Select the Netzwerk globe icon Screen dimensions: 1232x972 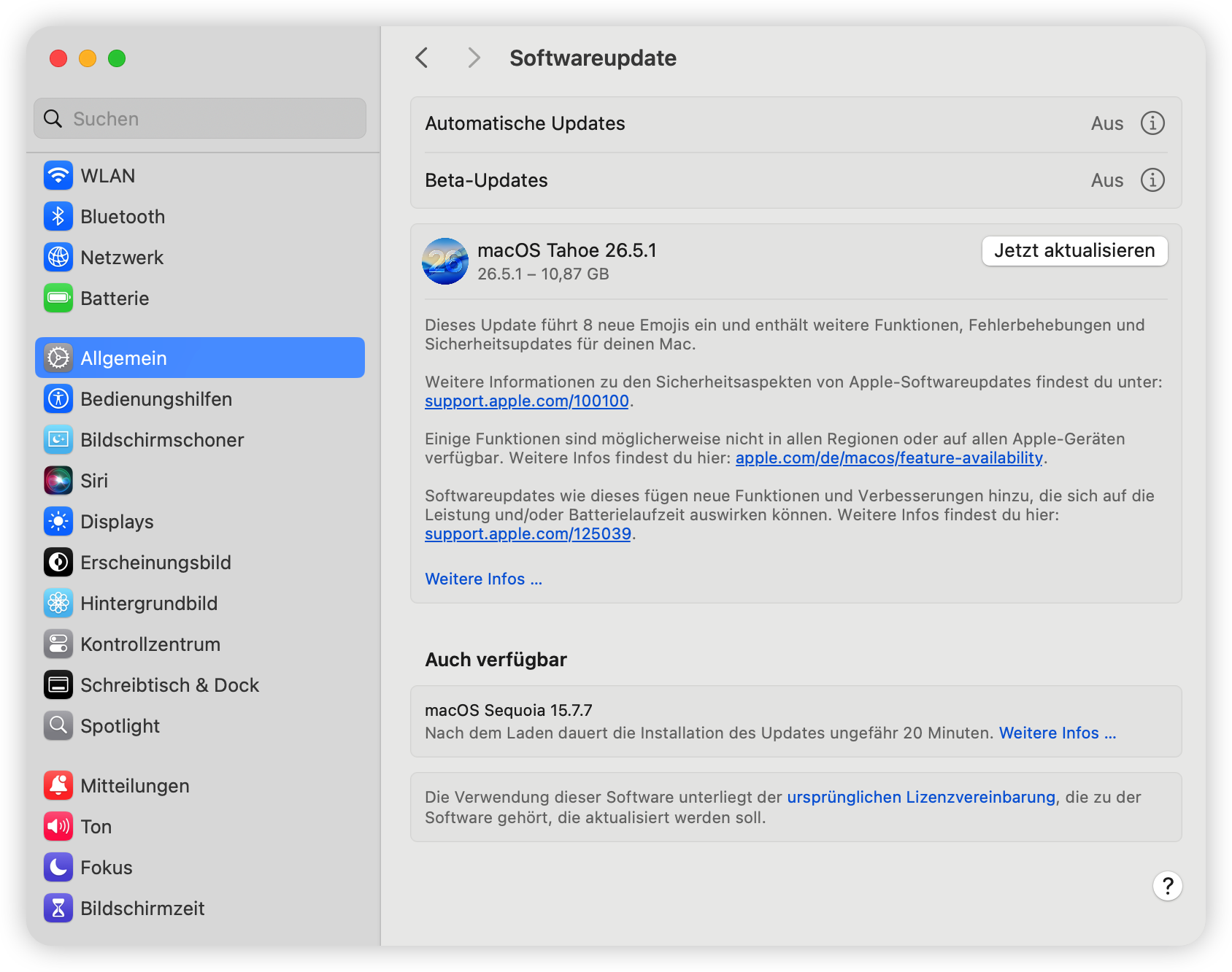(58, 258)
